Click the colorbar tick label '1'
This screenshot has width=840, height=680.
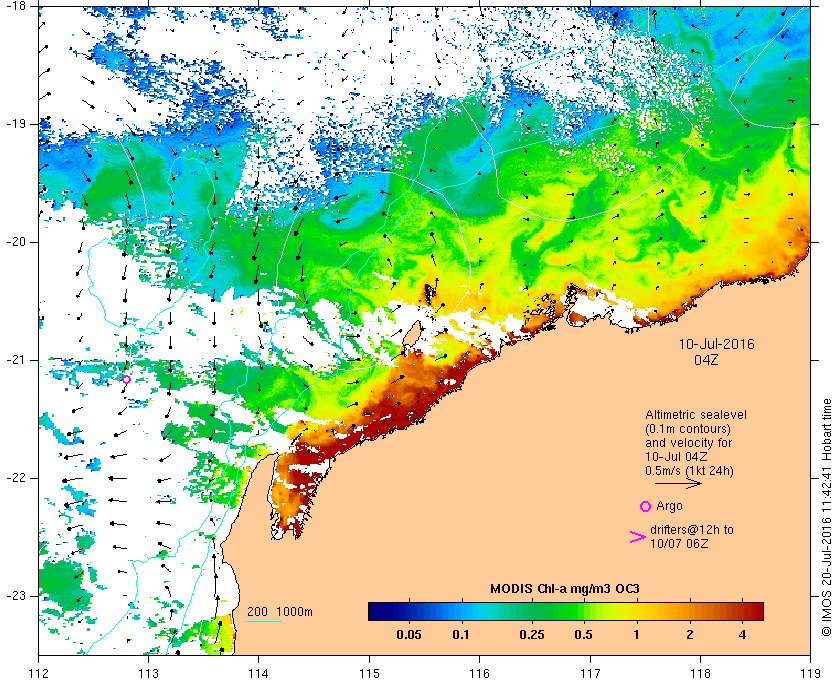pos(636,635)
